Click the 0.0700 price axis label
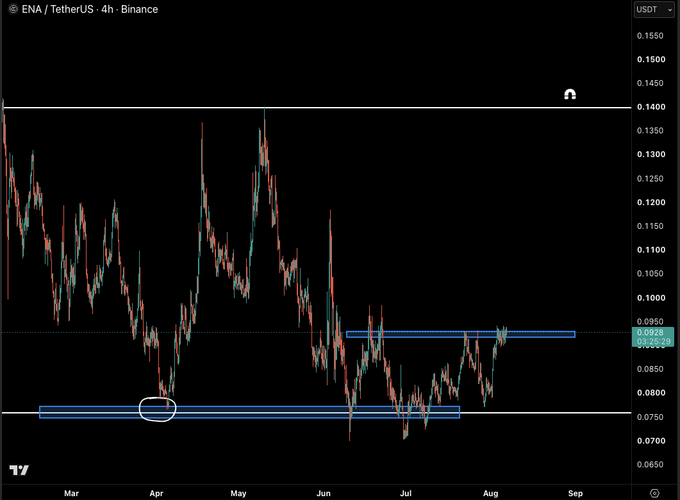The width and height of the screenshot is (680, 500). coord(651,441)
